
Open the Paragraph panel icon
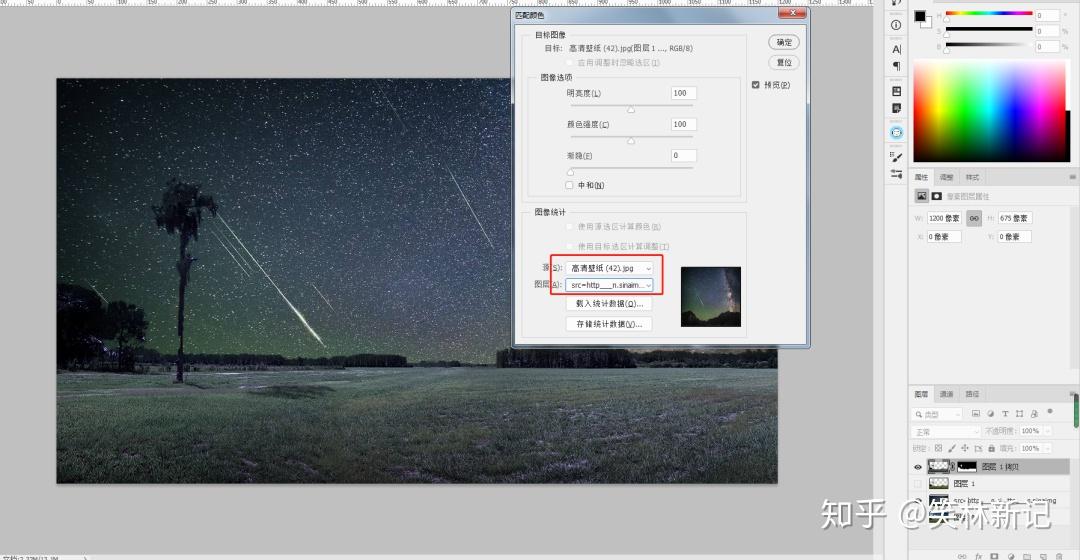coord(896,66)
